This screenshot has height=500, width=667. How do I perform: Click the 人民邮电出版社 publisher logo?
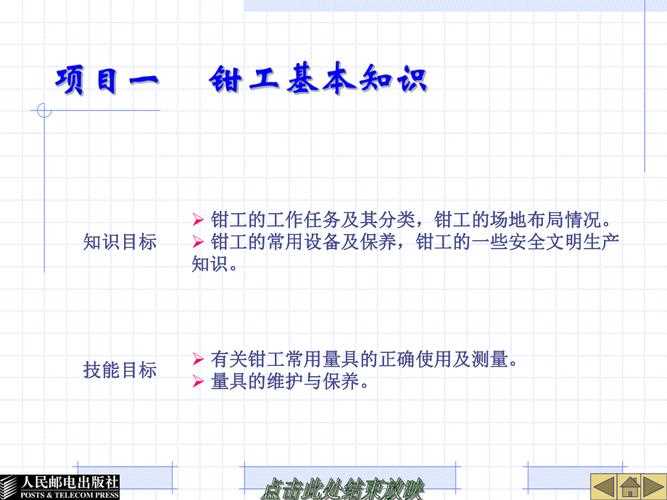pyautogui.click(x=60, y=487)
